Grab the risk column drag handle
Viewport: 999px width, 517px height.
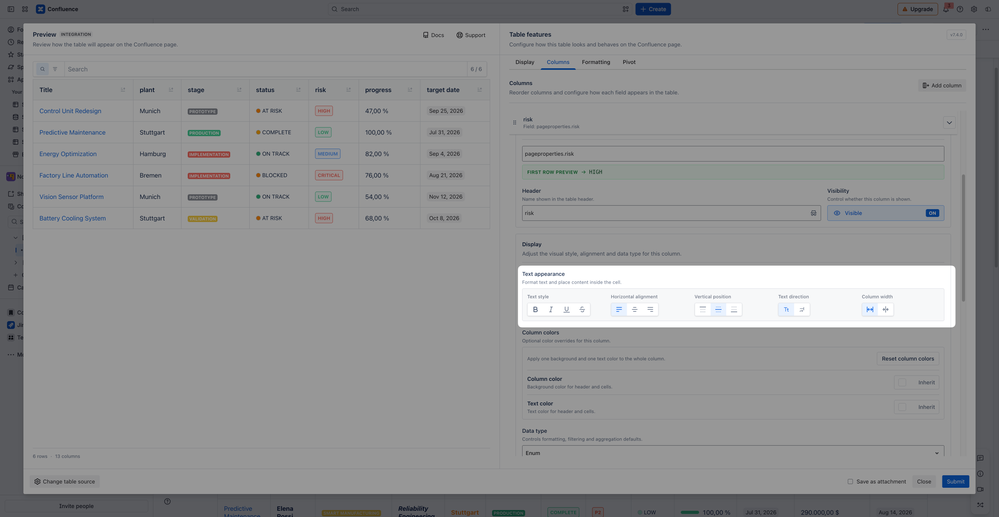pos(515,122)
